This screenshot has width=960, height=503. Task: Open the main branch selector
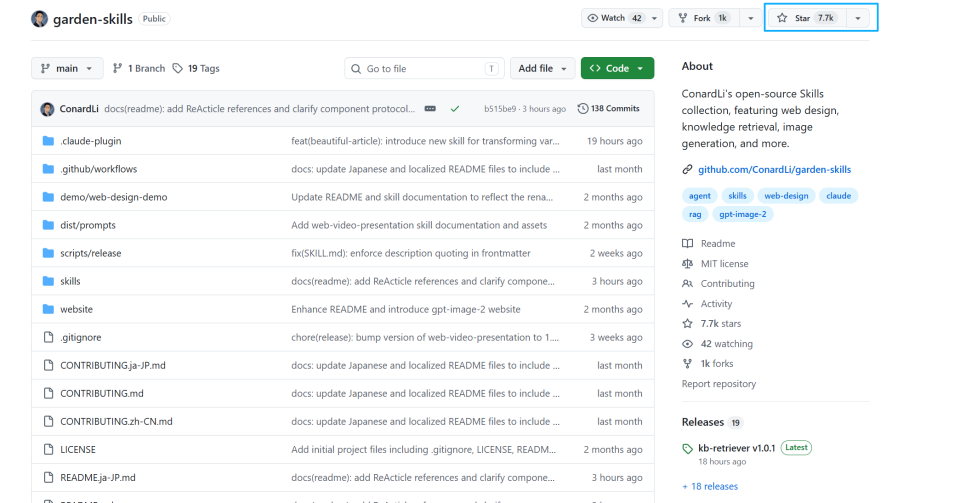(x=67, y=69)
